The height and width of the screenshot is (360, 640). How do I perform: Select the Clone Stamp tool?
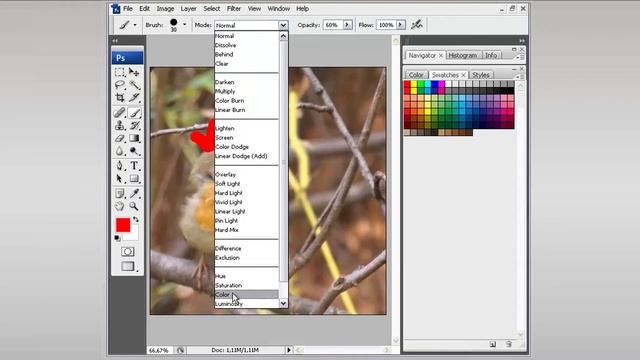120,125
